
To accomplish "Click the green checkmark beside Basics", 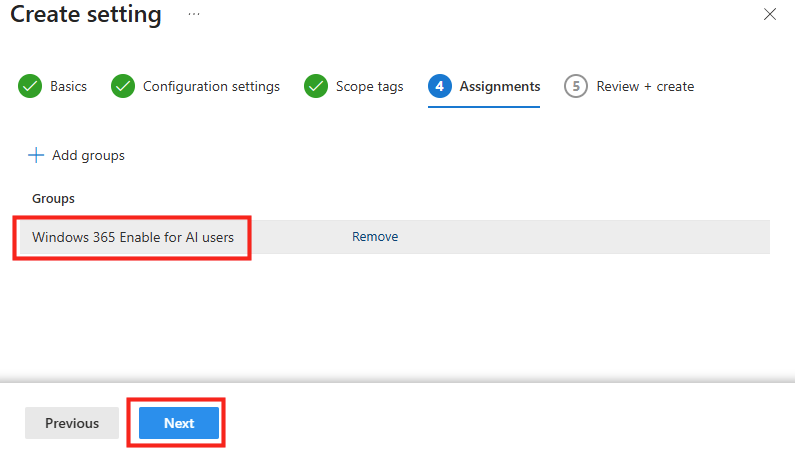I will coord(30,86).
